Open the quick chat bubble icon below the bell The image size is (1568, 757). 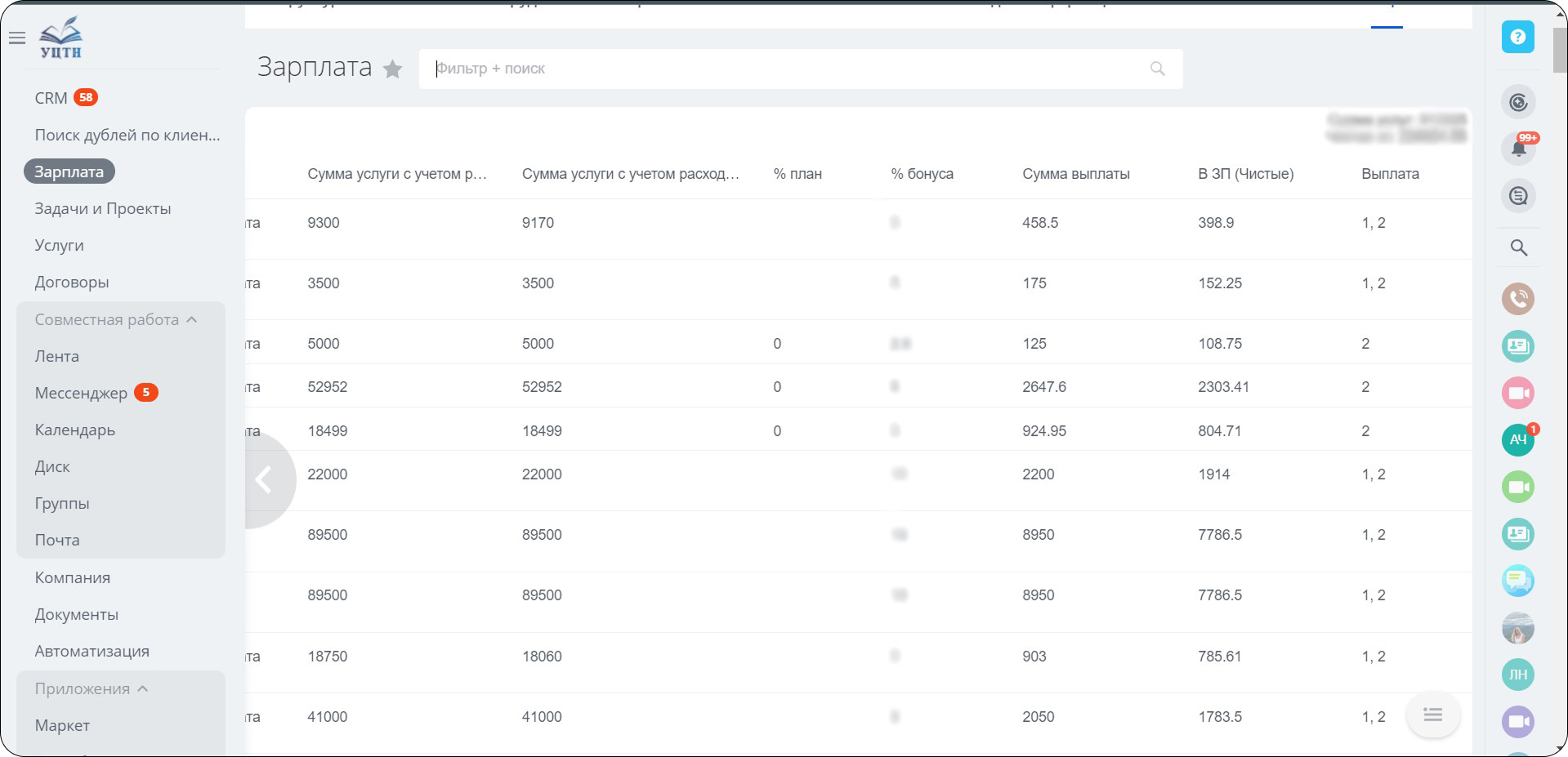[x=1517, y=195]
